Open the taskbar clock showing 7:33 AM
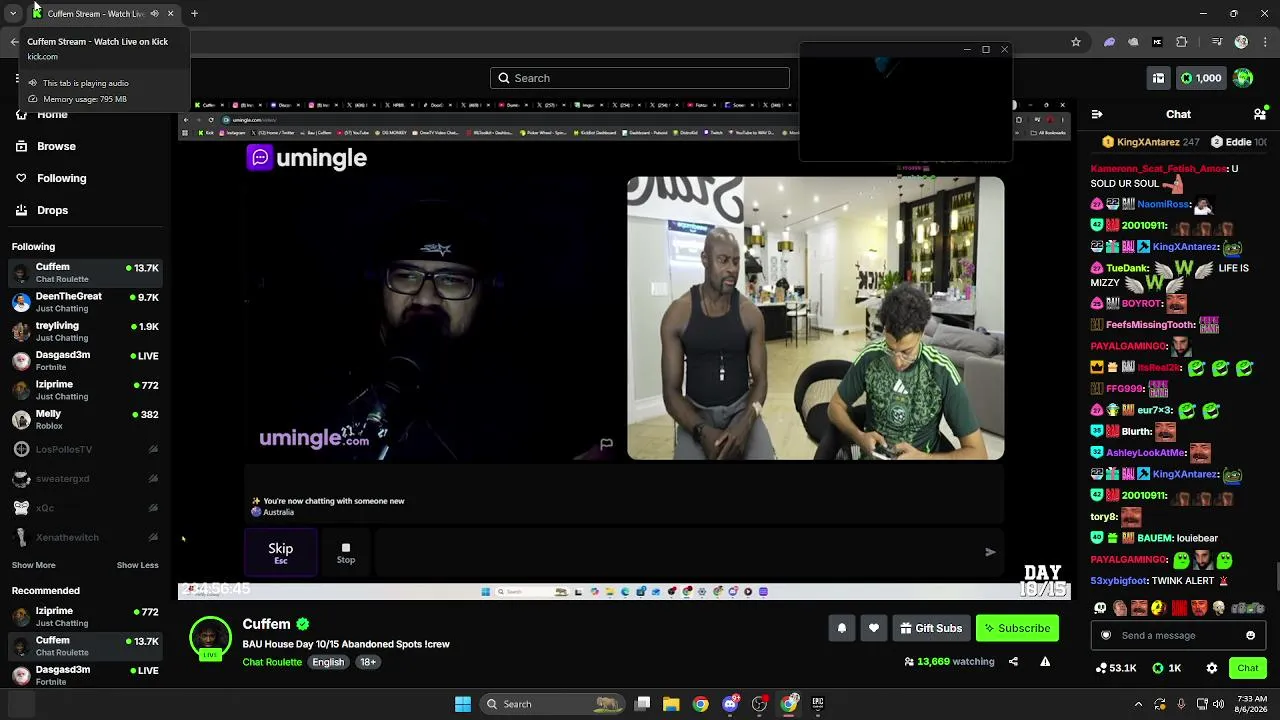The image size is (1280, 720). pyautogui.click(x=1251, y=704)
